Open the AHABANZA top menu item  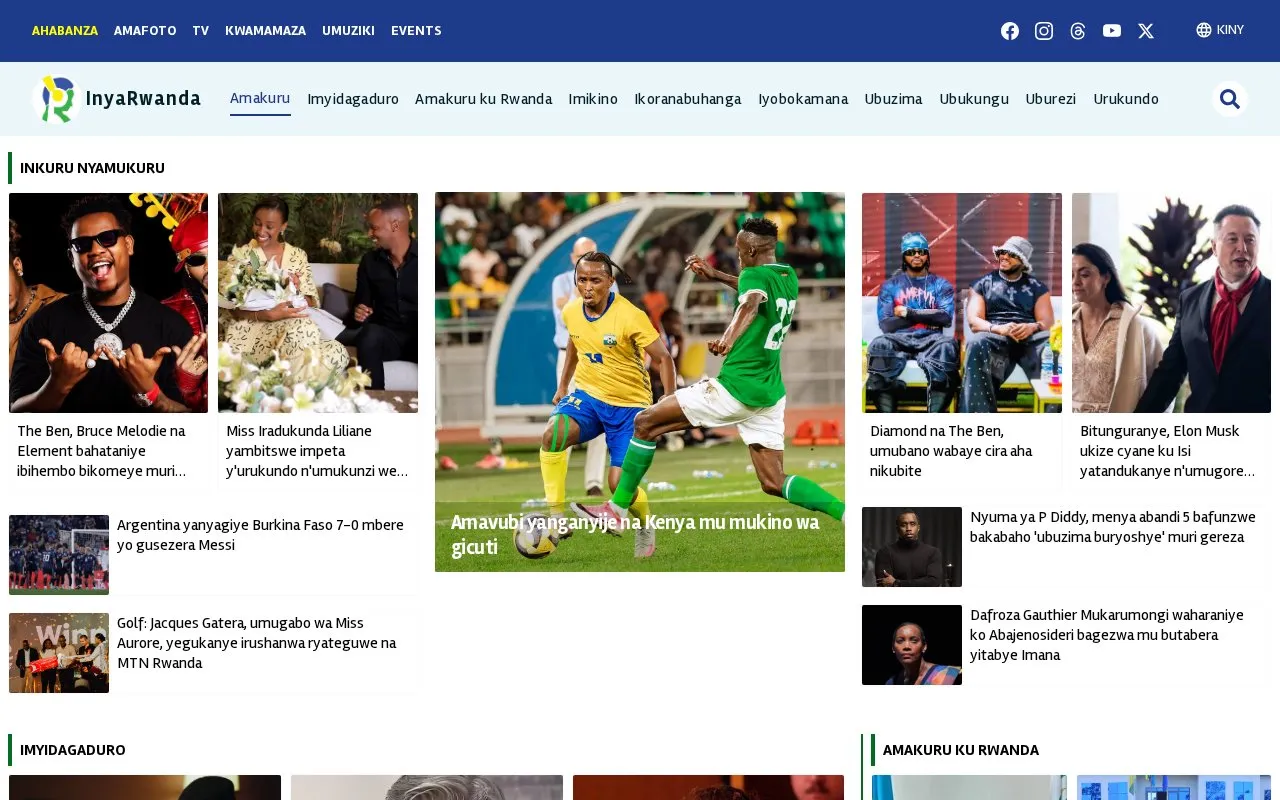coord(65,31)
